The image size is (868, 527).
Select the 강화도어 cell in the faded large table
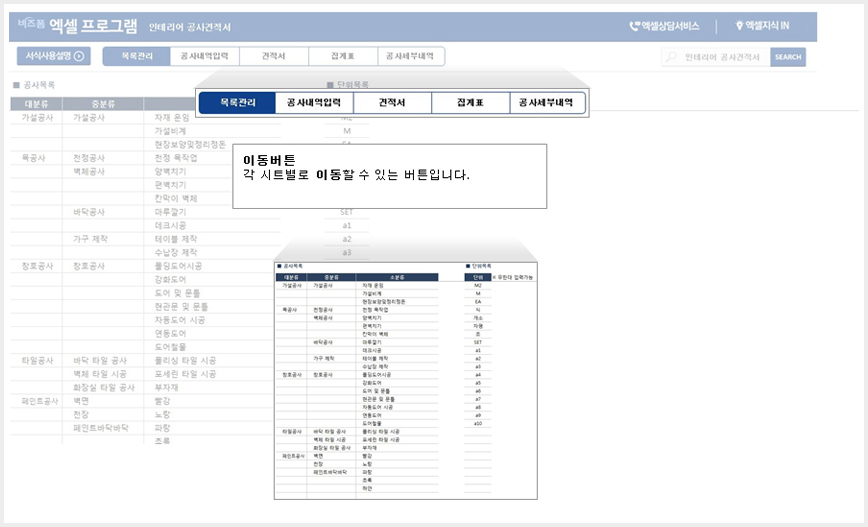[x=170, y=280]
